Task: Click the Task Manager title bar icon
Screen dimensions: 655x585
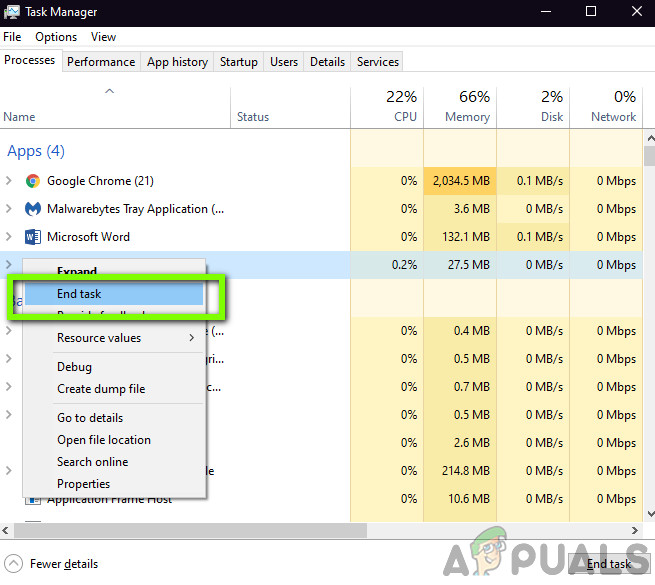Action: click(x=12, y=12)
